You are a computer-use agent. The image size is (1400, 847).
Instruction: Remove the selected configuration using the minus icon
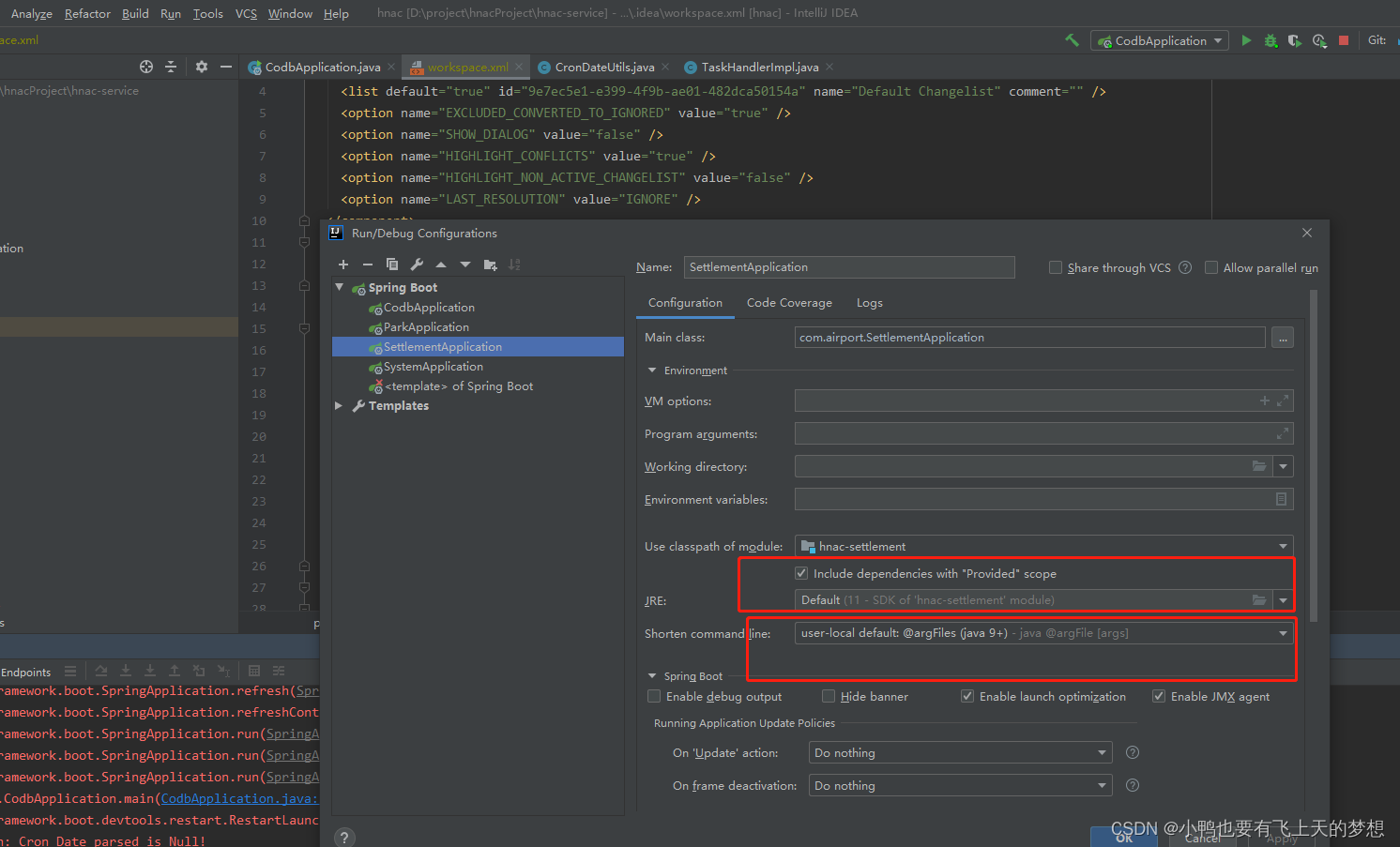pyautogui.click(x=367, y=264)
